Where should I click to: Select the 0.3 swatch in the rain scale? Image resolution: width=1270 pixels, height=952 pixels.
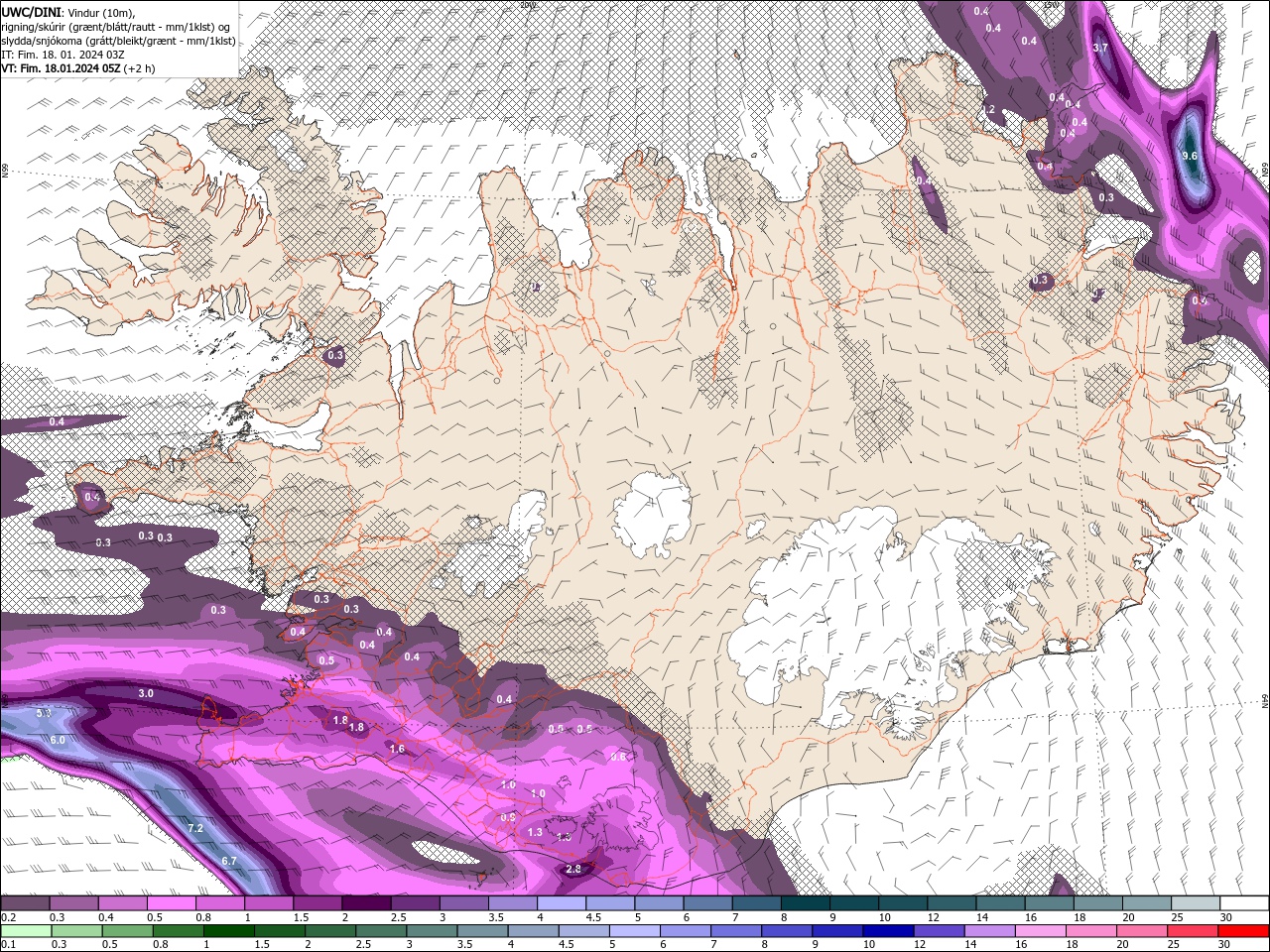(76, 930)
